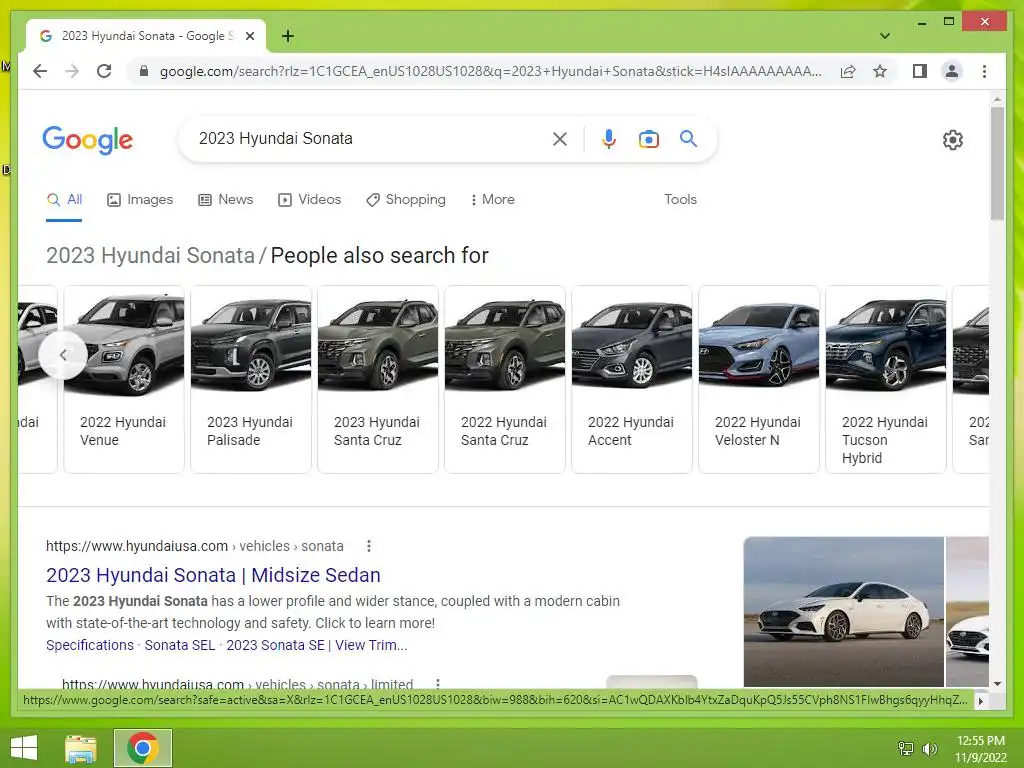Open the 2023 Hyundai Santa Cruz card
The image size is (1024, 768).
(x=377, y=379)
